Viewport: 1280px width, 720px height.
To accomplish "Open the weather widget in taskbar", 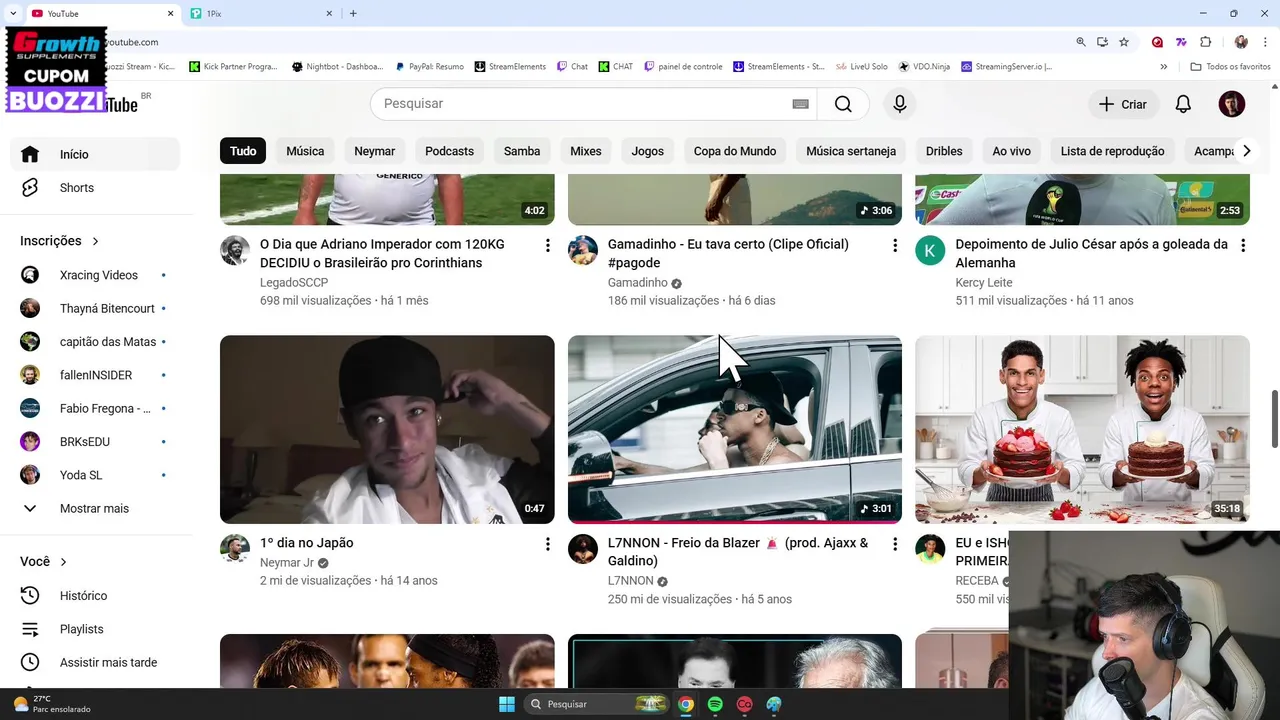I will [52, 704].
